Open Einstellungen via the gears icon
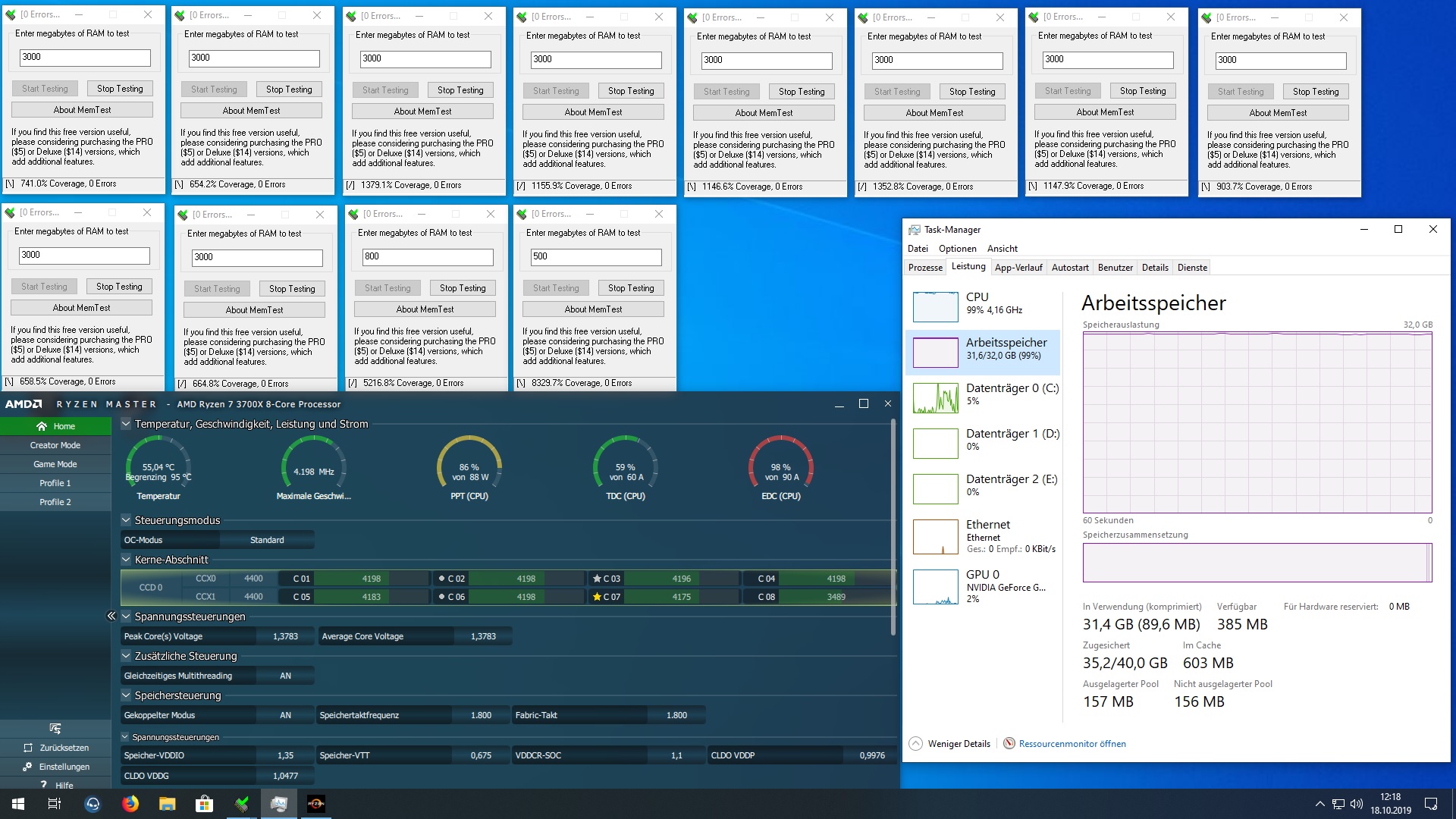Viewport: 1456px width, 819px height. pos(27,767)
